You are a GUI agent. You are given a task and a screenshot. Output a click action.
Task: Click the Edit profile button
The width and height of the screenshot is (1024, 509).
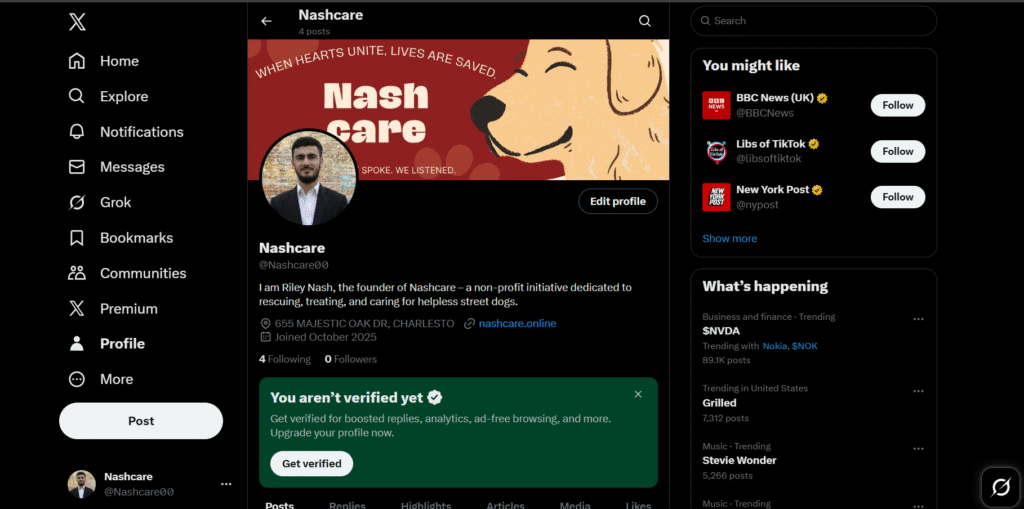617,201
